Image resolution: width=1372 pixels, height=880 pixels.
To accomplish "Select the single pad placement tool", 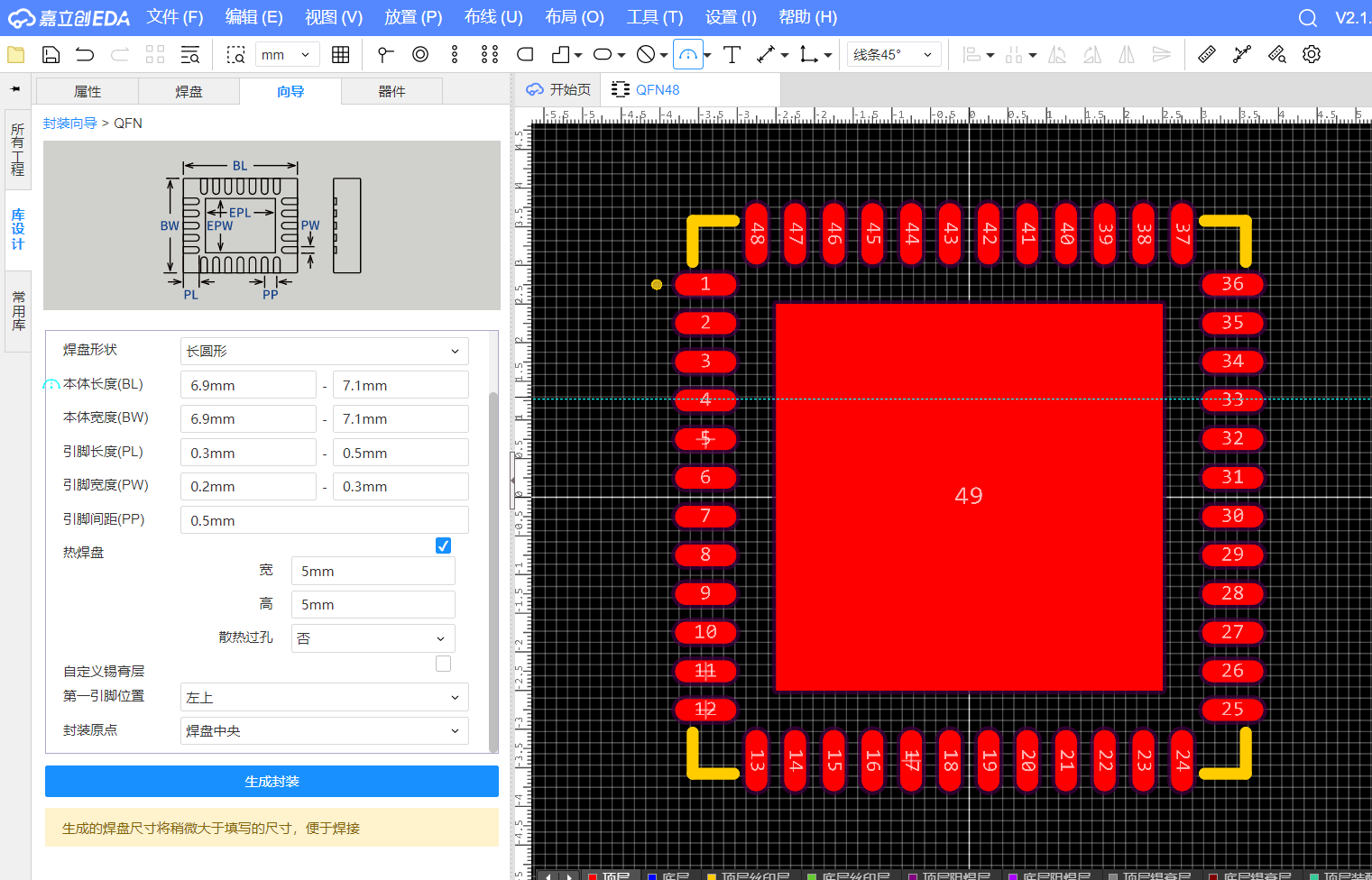I will (420, 55).
